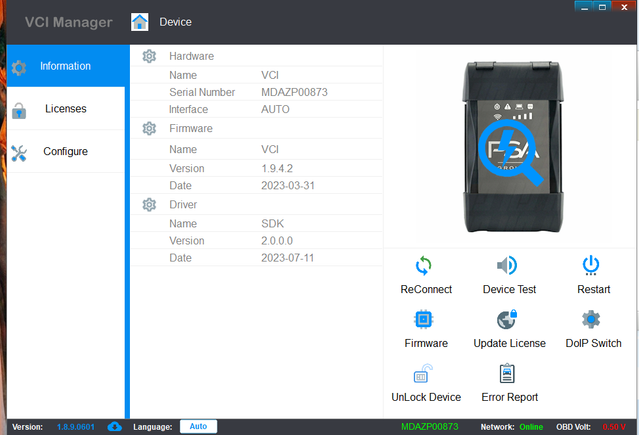The width and height of the screenshot is (639, 435).
Task: Click the firmware version 1.9.4.2
Action: click(277, 168)
